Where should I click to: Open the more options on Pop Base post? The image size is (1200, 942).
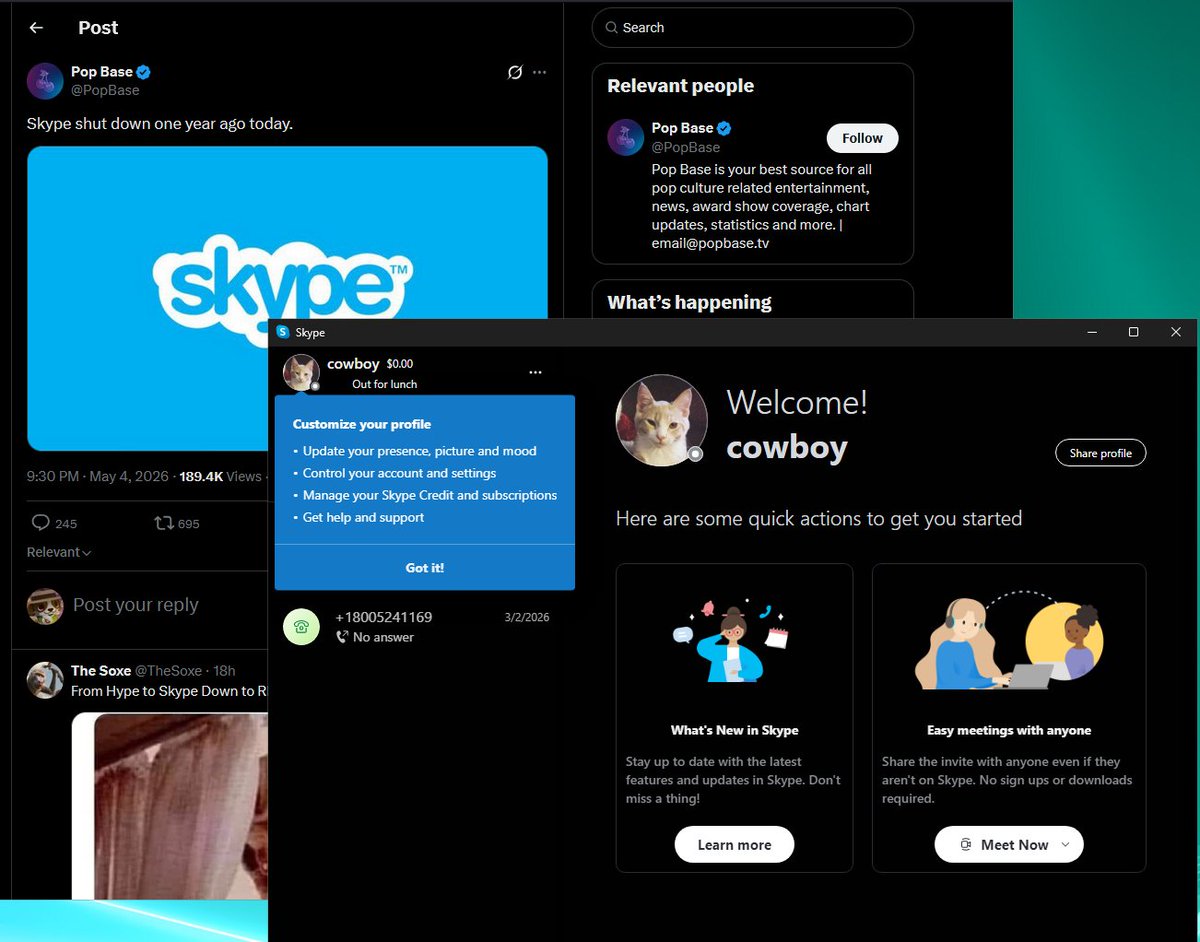540,72
